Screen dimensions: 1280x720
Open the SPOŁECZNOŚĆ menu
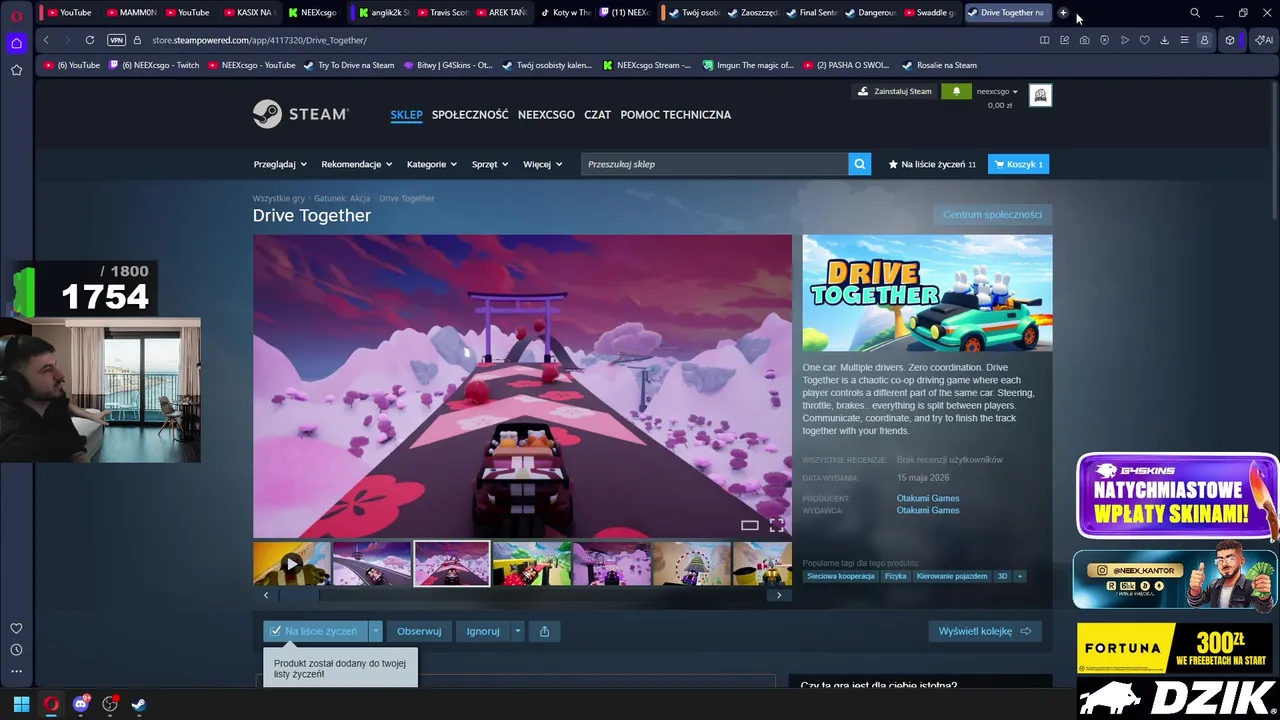pos(470,114)
